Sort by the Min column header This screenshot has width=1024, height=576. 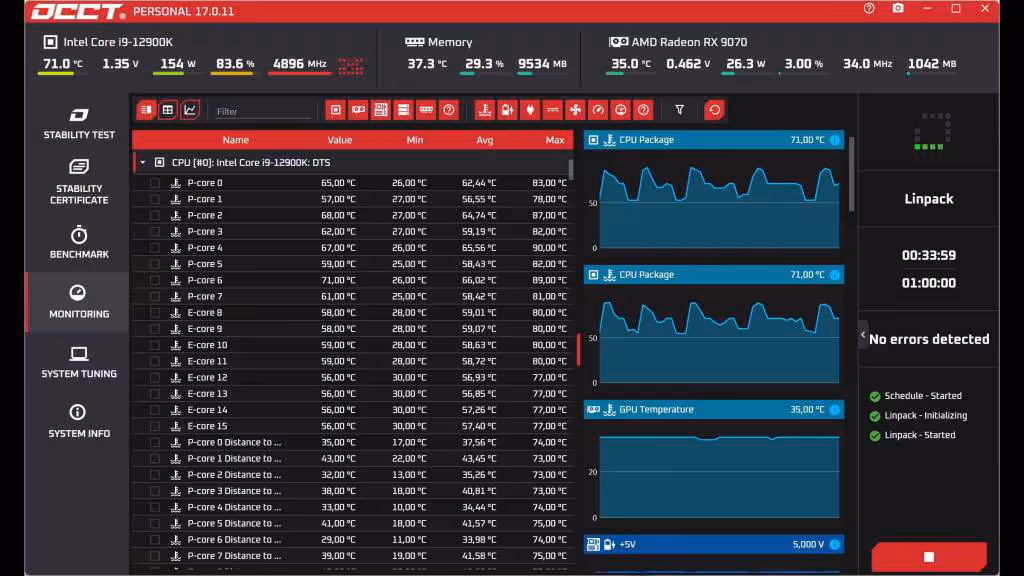[x=415, y=140]
